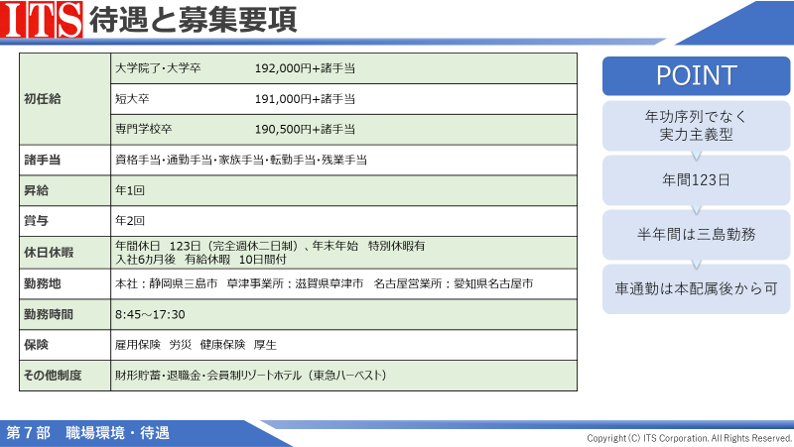Click the 草津事業所：滋賀県草津市 text
Screen dimensions: 794x447
(x=295, y=283)
